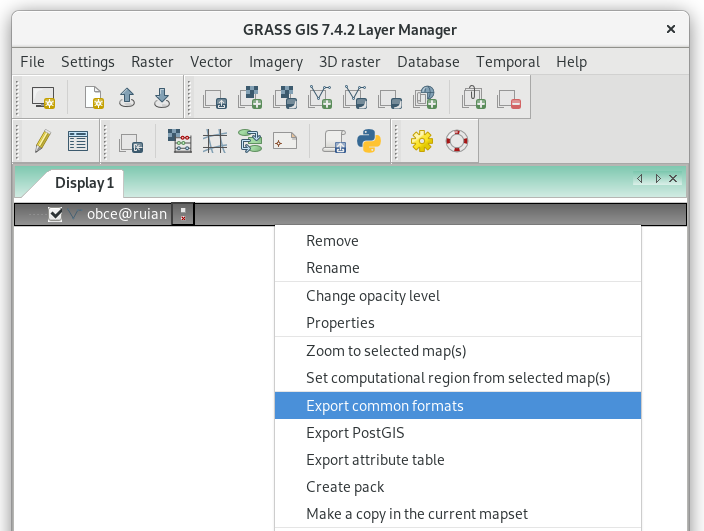Open the Vector menu
704x531 pixels.
click(211, 61)
